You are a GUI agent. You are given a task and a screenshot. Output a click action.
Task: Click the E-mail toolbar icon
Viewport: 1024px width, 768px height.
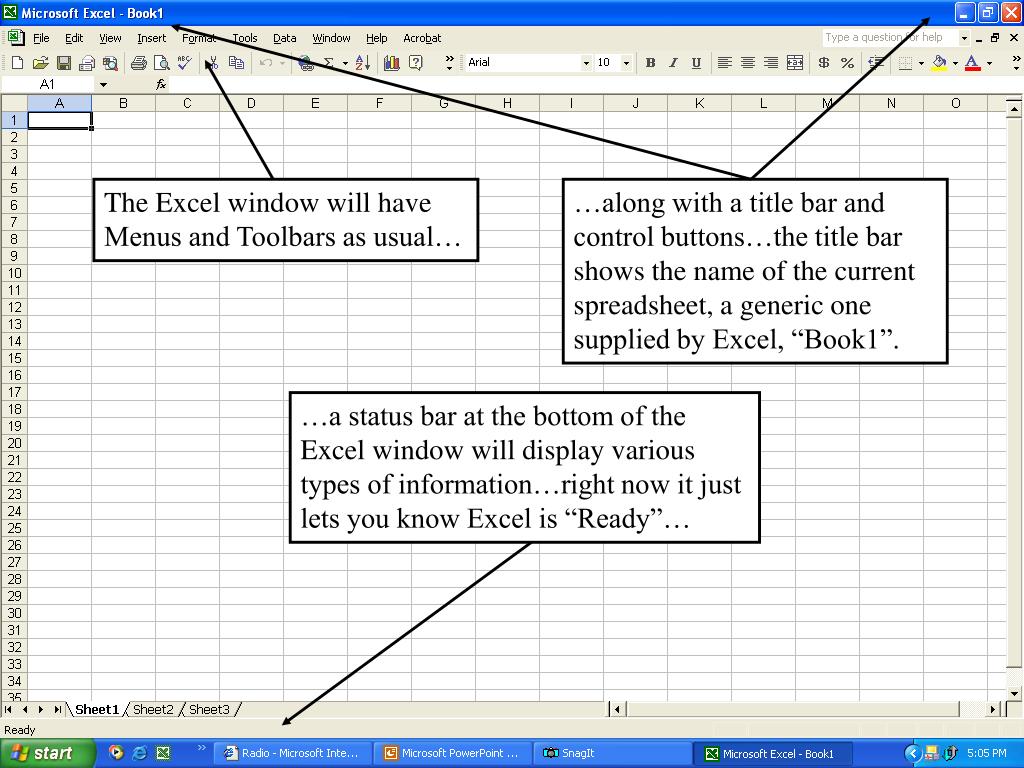pyautogui.click(x=87, y=63)
